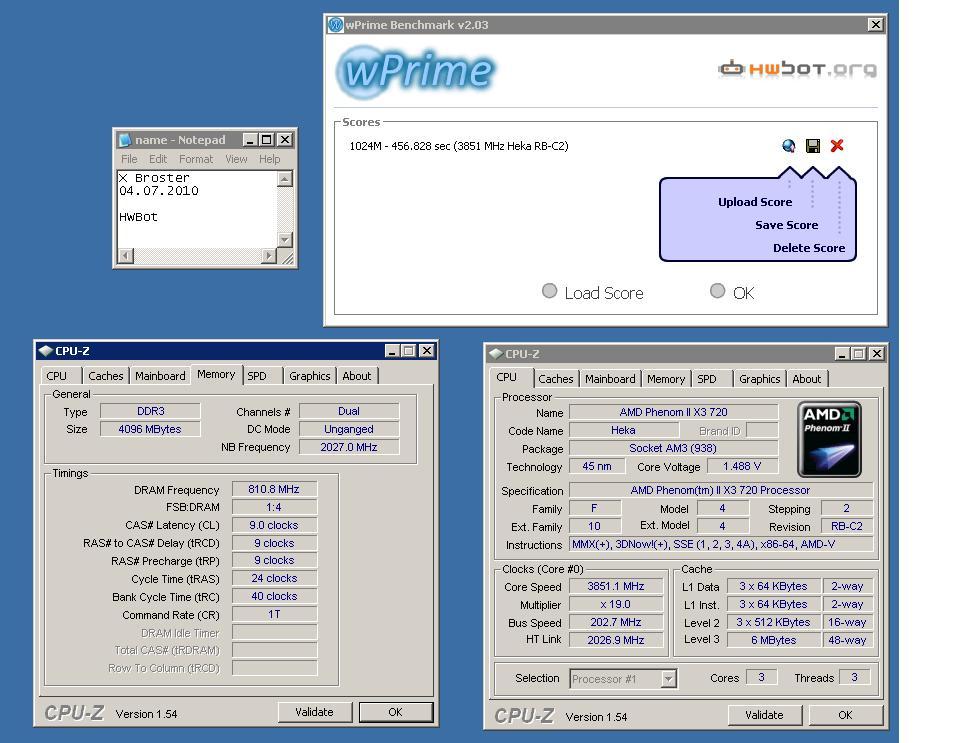
Task: Switch to CPU tab in Memory CPU-Z window
Action: click(57, 376)
